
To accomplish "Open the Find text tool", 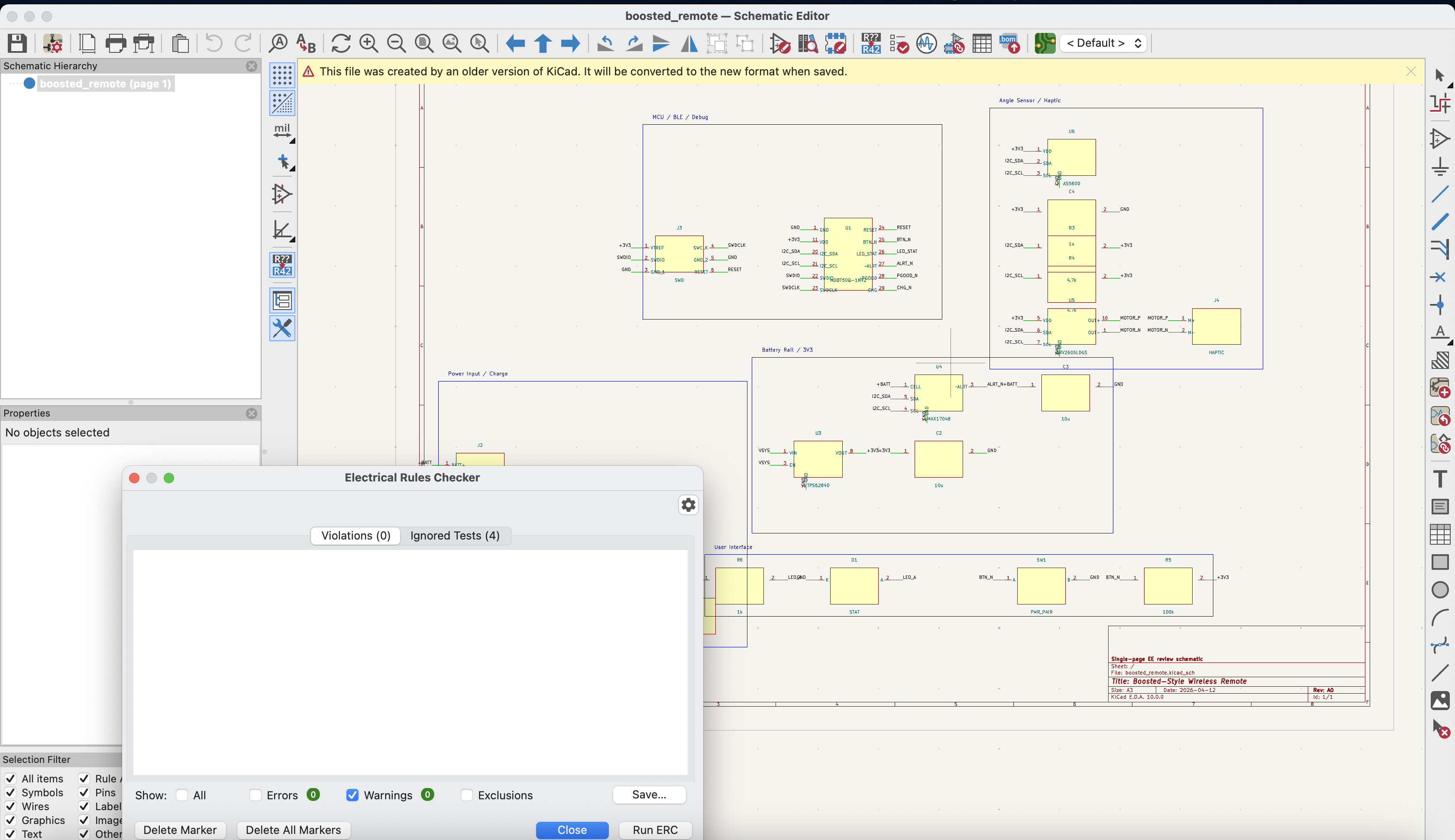I will click(x=278, y=43).
